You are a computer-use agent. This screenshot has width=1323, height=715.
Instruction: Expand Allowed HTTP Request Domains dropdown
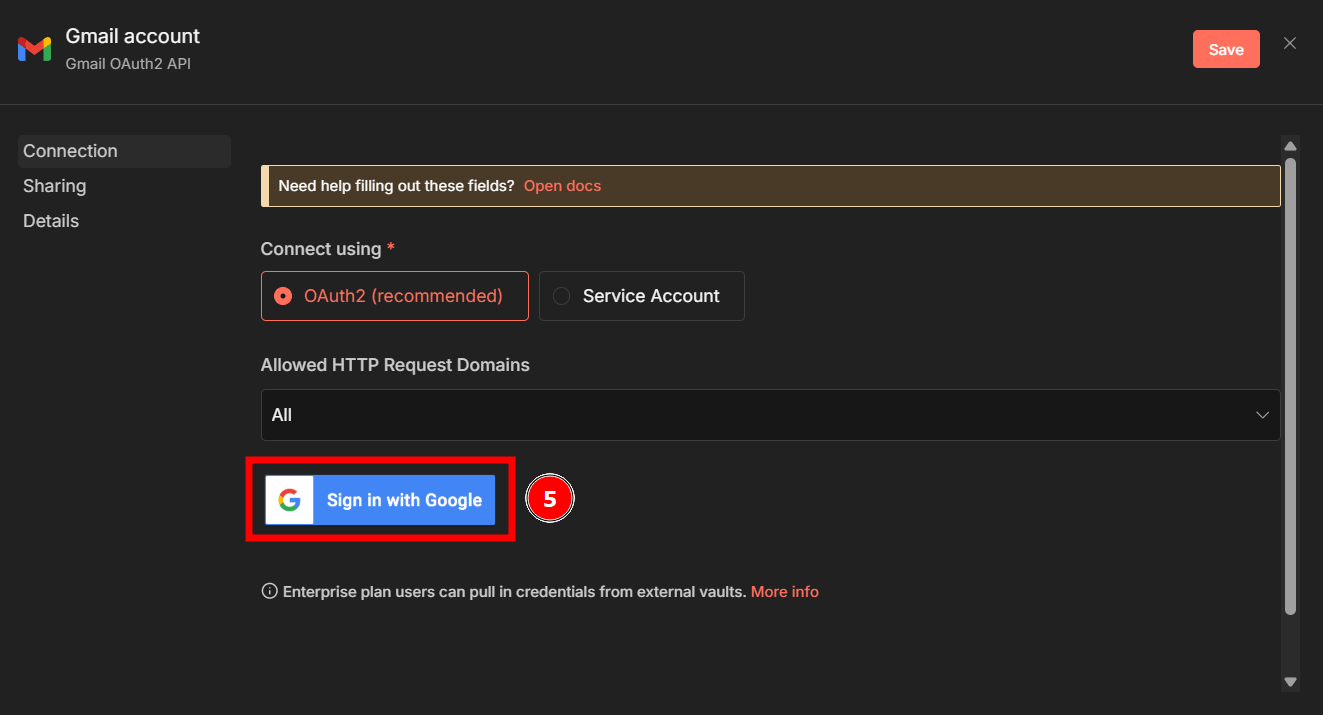[x=770, y=415]
